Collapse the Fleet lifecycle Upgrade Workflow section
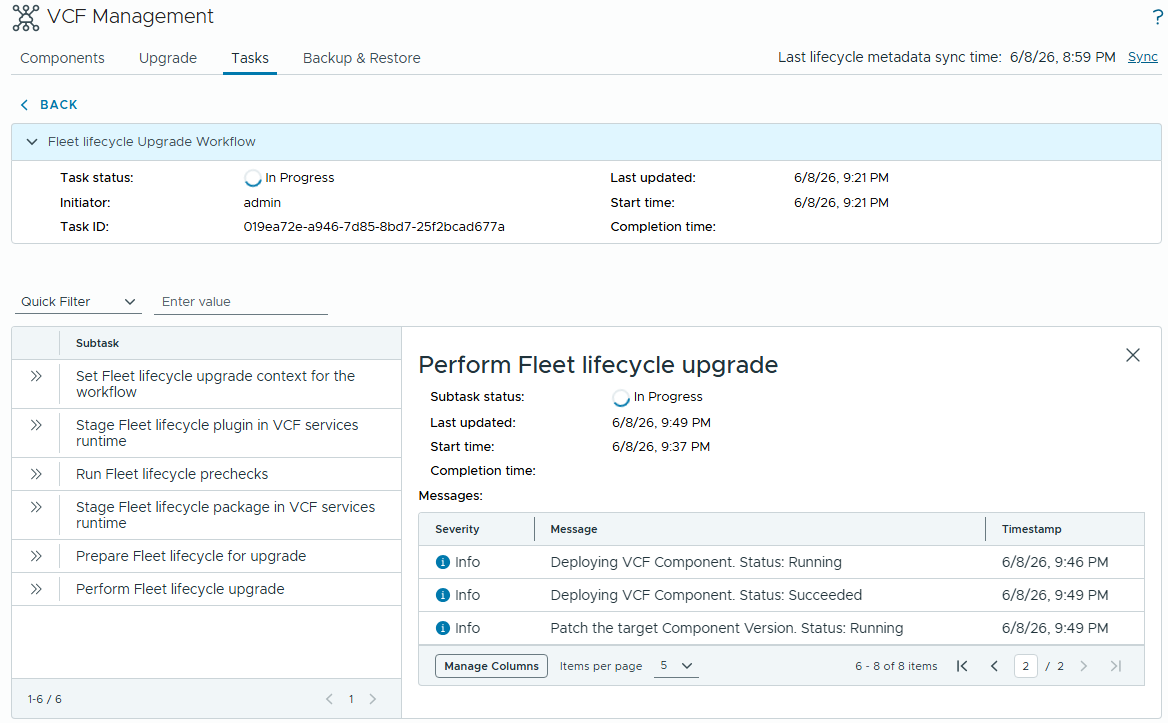This screenshot has height=723, width=1168. click(32, 141)
